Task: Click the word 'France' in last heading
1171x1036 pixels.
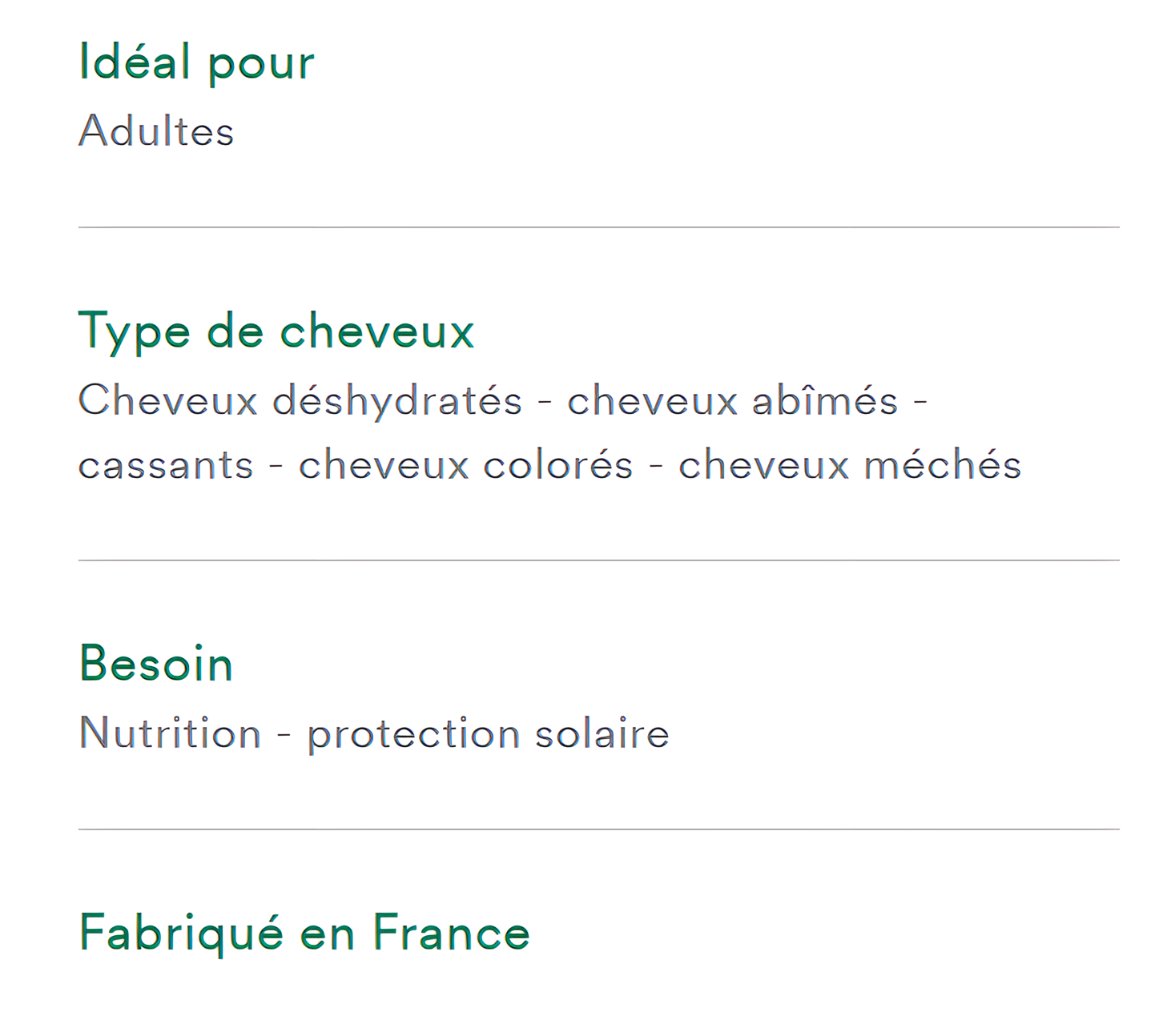Action: pyautogui.click(x=451, y=933)
